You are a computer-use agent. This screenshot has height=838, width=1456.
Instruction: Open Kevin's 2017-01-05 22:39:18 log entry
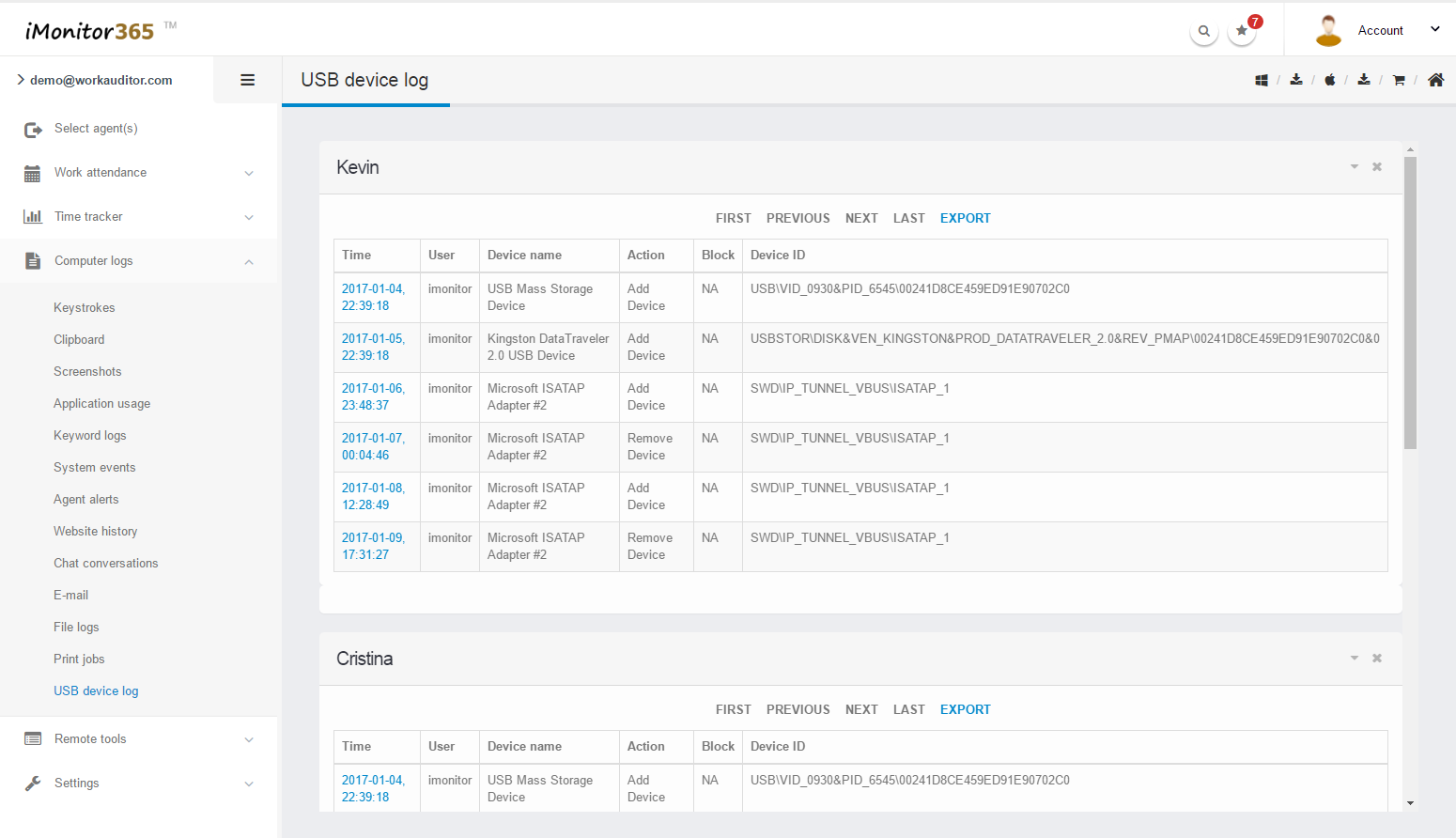[373, 347]
